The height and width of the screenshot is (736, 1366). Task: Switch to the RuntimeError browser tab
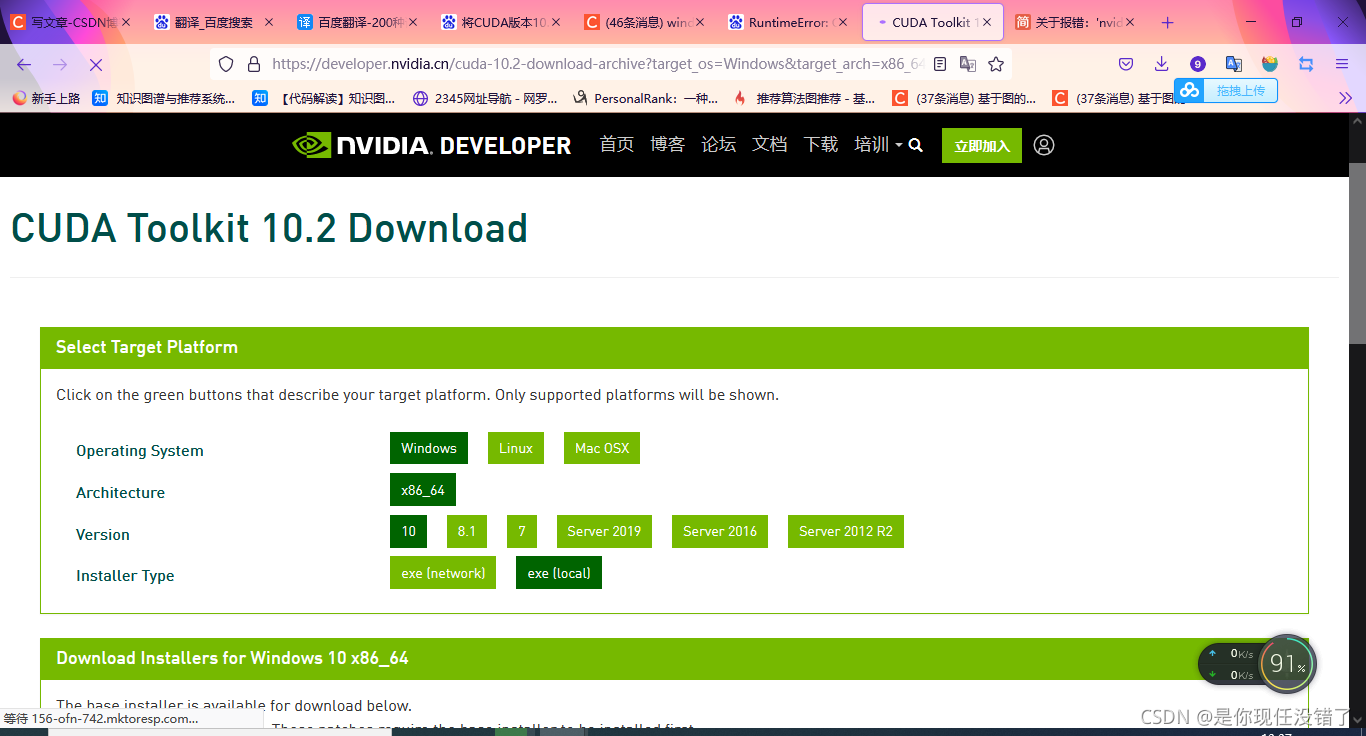[x=788, y=21]
